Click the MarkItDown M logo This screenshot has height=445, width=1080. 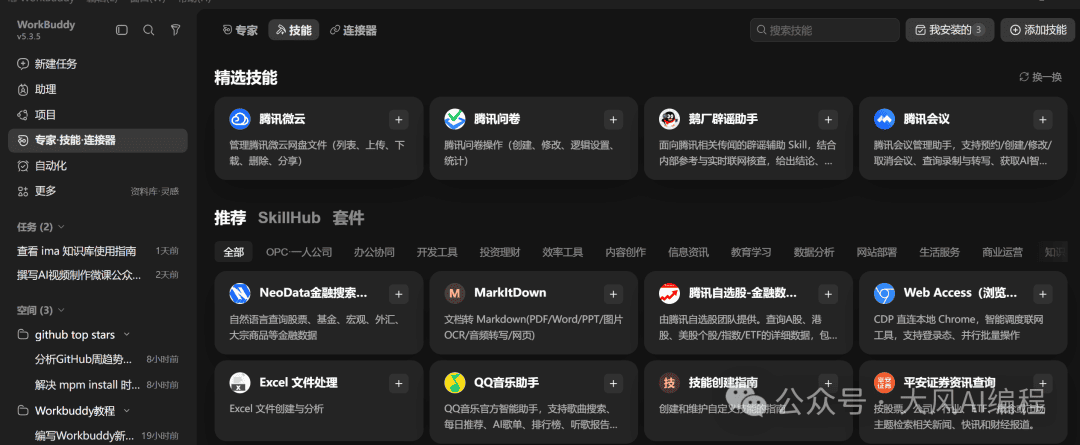tap(455, 294)
